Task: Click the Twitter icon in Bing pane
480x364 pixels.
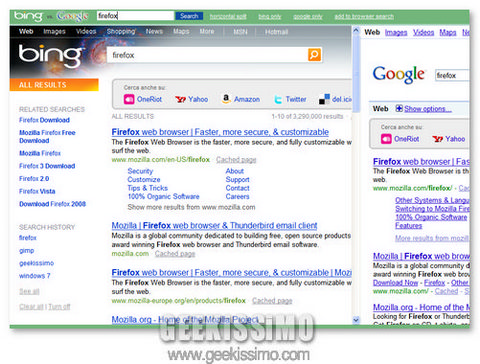Action: tap(278, 99)
